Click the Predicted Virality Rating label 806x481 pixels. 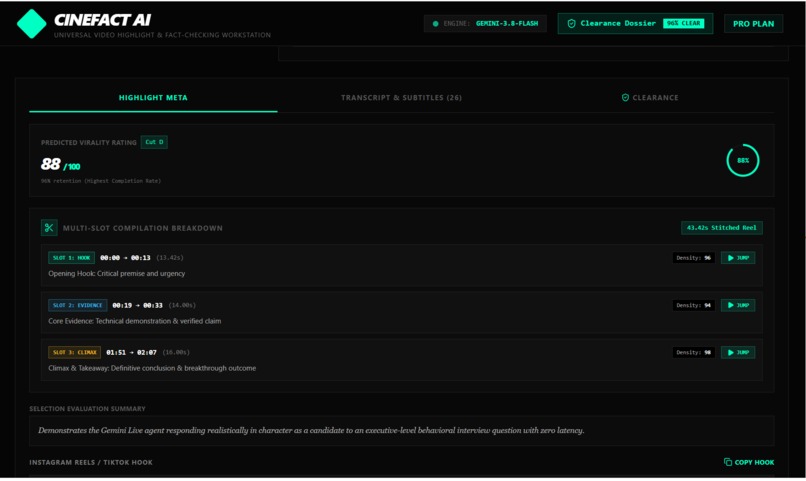[89, 142]
